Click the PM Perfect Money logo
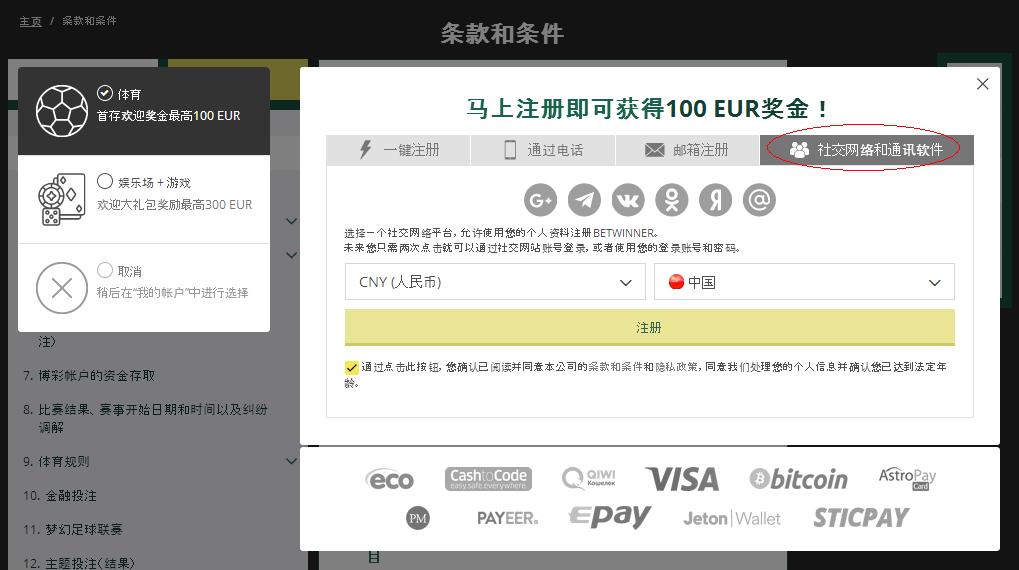Image resolution: width=1019 pixels, height=570 pixels. pos(418,518)
